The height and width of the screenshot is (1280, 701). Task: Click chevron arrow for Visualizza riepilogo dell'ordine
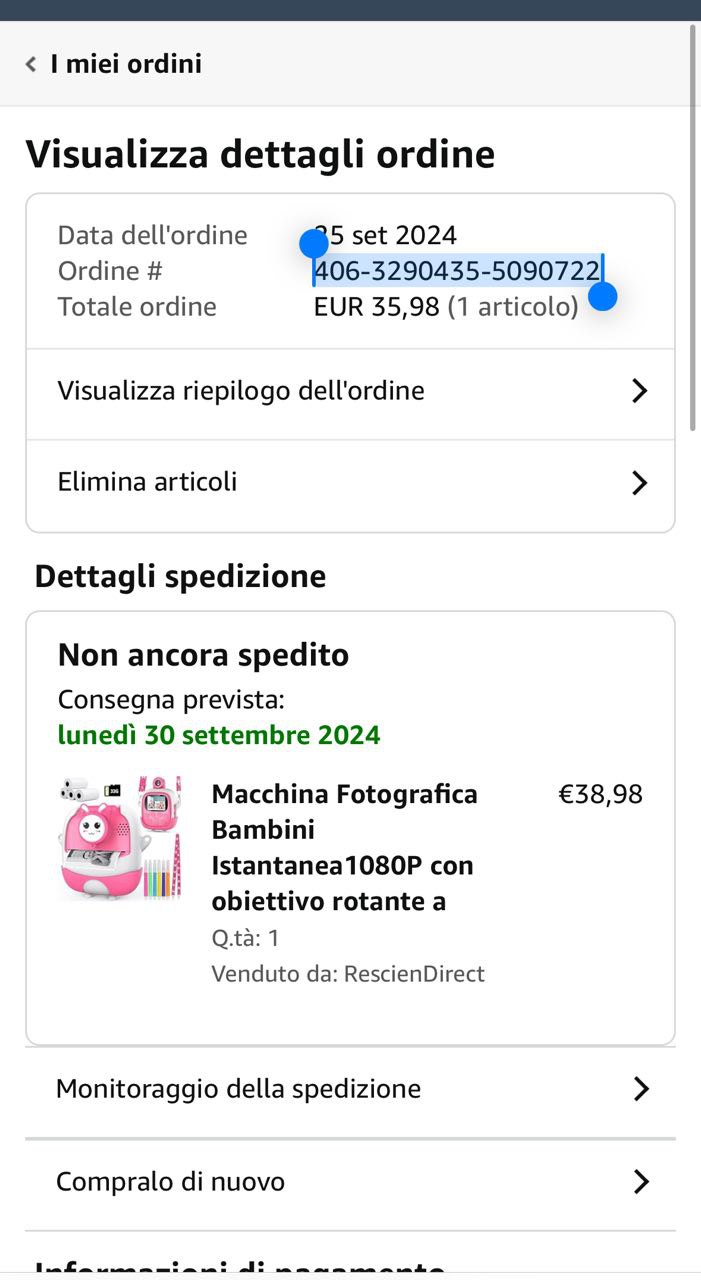pos(640,391)
